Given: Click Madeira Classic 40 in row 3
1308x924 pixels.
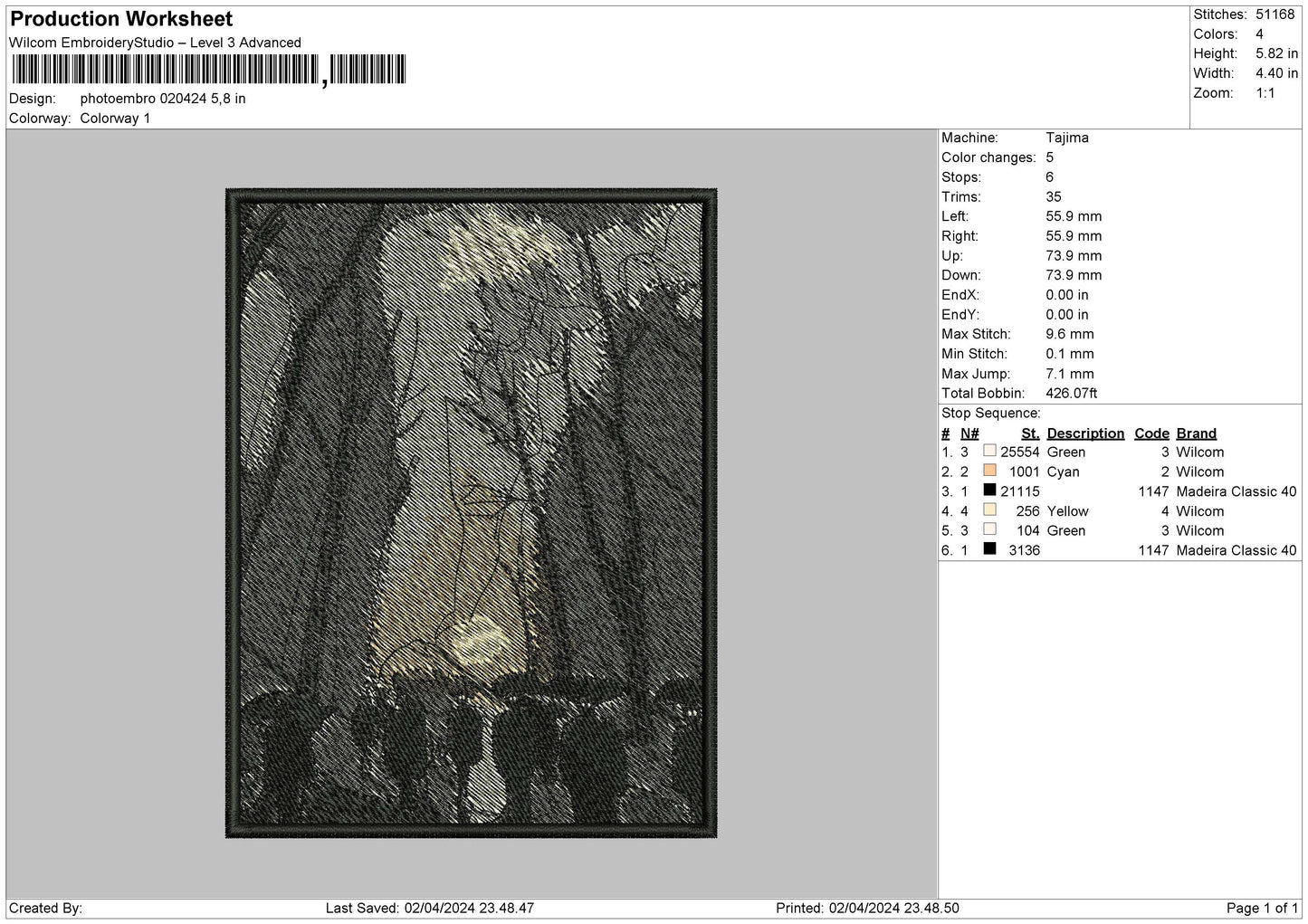Looking at the screenshot, I should 1236,491.
